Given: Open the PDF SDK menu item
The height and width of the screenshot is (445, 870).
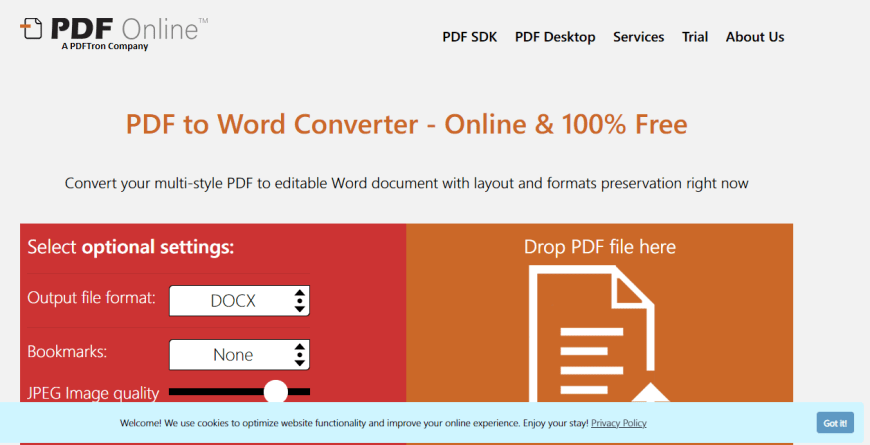Looking at the screenshot, I should click(x=469, y=37).
